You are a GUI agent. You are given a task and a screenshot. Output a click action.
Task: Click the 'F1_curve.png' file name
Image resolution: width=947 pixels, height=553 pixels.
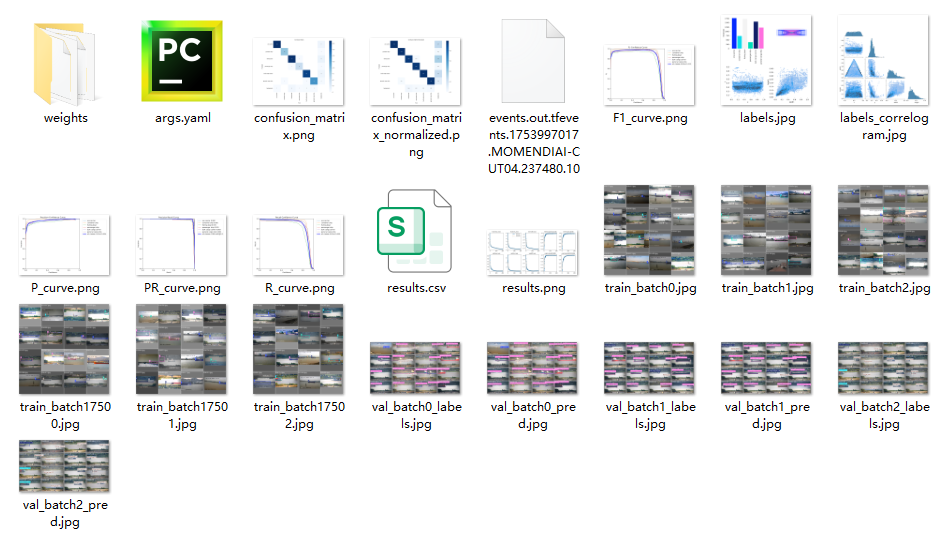[650, 118]
